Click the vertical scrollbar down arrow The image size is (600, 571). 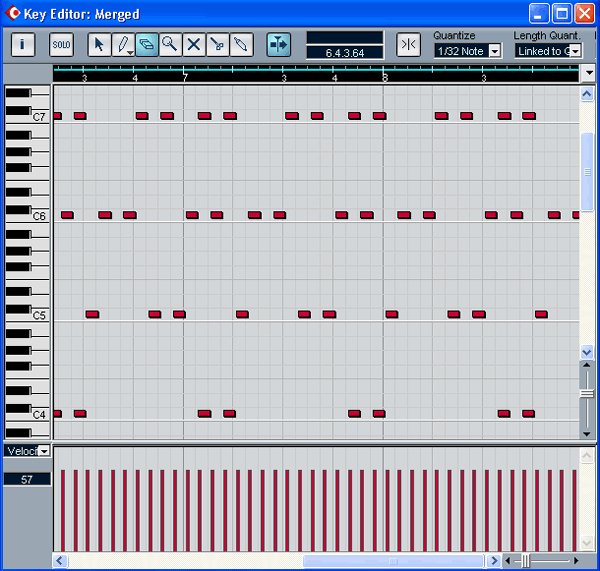click(x=587, y=352)
